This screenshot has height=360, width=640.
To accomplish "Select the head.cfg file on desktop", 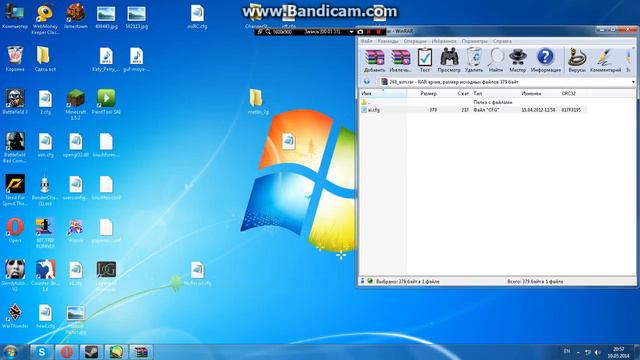I will pyautogui.click(x=45, y=316).
